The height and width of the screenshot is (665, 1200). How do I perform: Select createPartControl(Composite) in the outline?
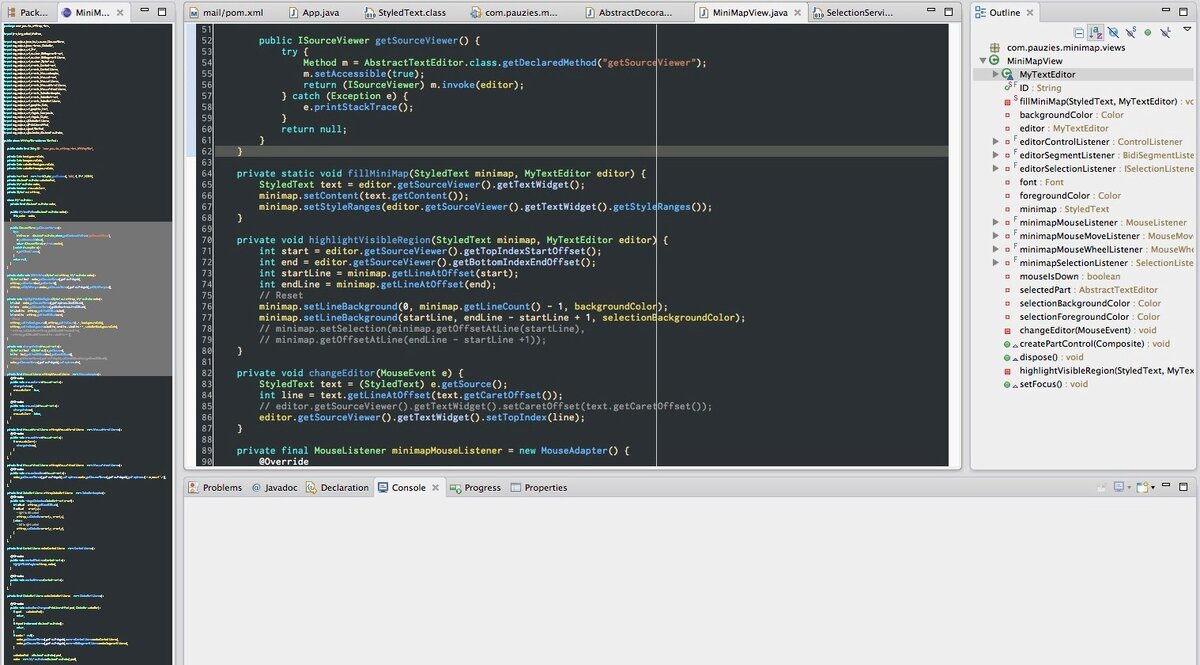pos(1094,344)
